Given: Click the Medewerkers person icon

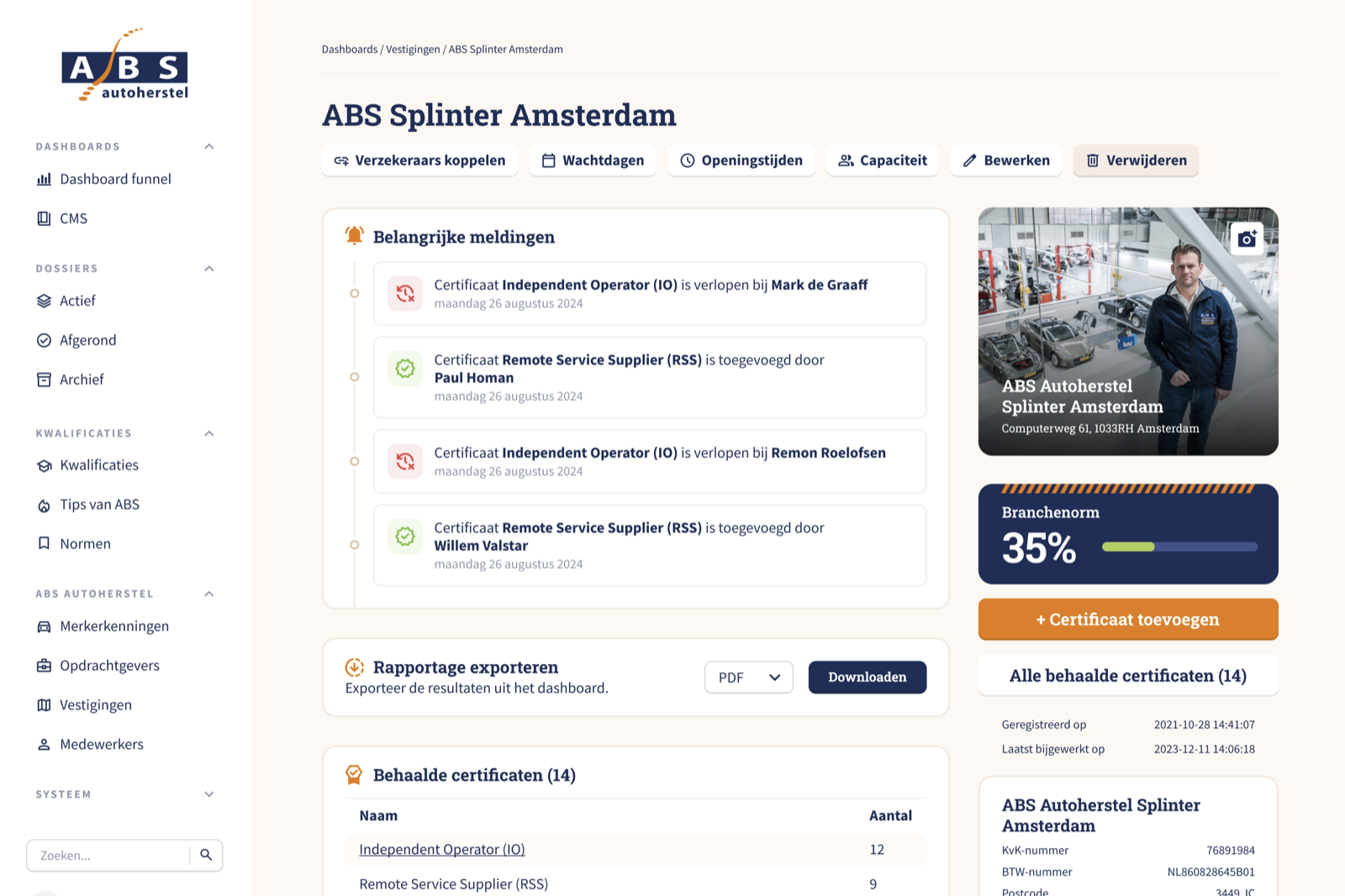Looking at the screenshot, I should tap(44, 745).
